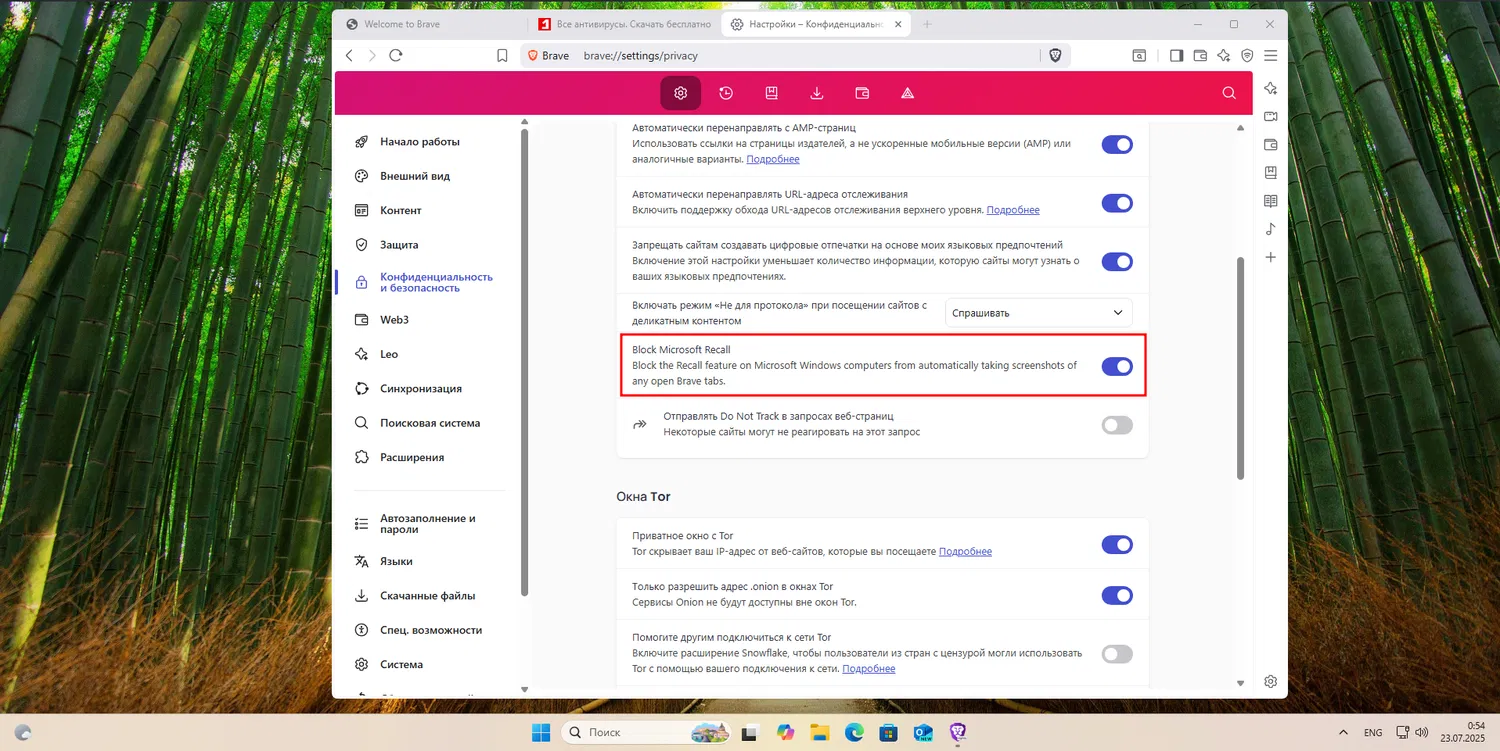Open Brave Wallet from the browser toolbar

point(1200,56)
